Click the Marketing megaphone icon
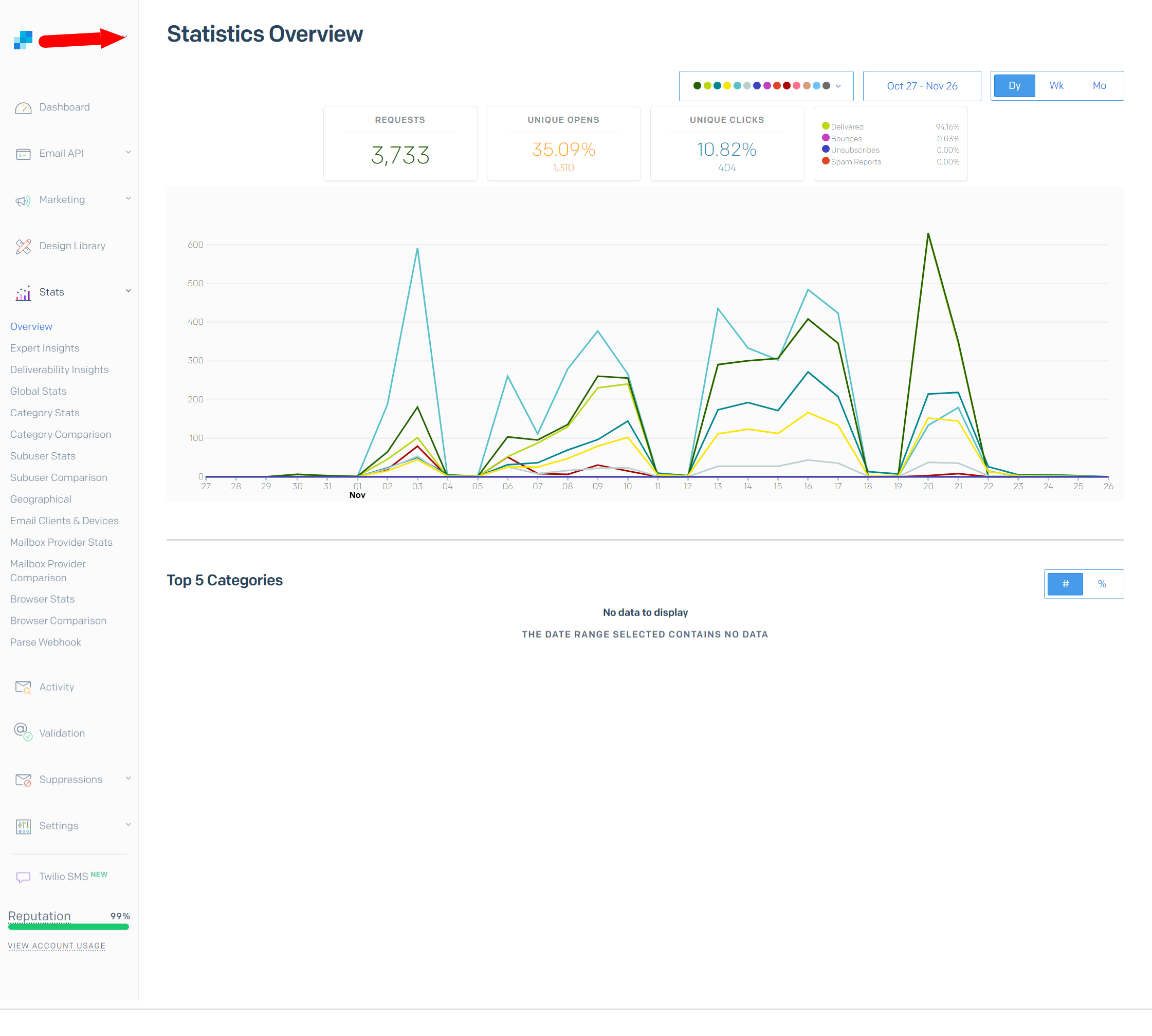This screenshot has width=1152, height=1036. pos(23,200)
